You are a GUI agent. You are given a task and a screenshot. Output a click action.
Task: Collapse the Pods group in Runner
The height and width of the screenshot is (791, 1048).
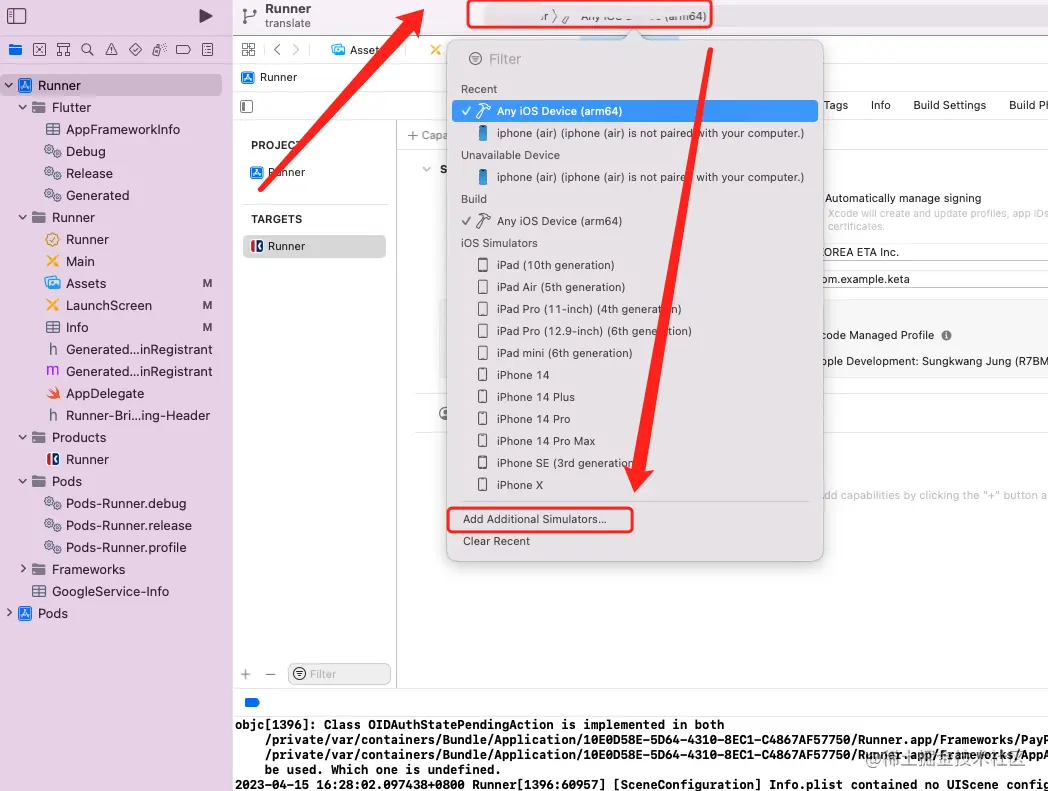[x=23, y=481]
